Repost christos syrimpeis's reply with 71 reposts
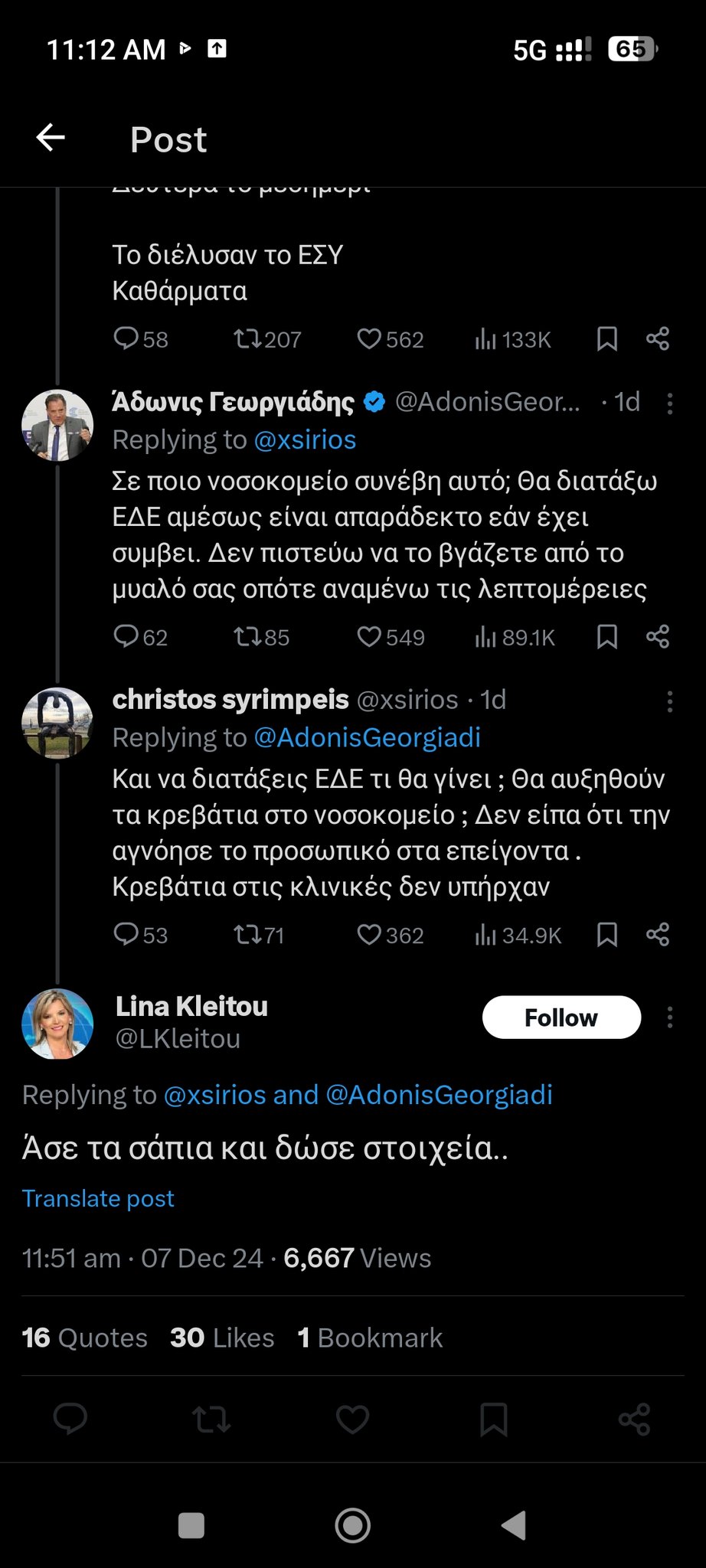The image size is (706, 1568). point(248,935)
